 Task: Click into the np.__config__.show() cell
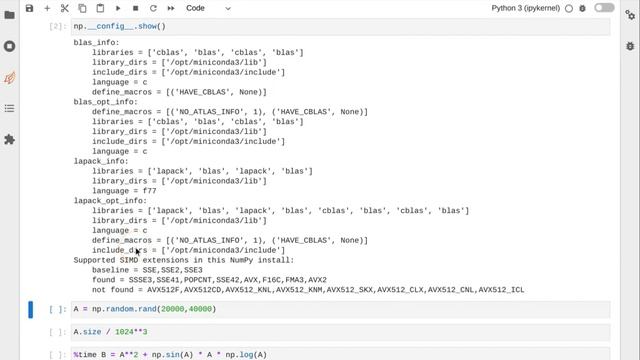tap(340, 27)
